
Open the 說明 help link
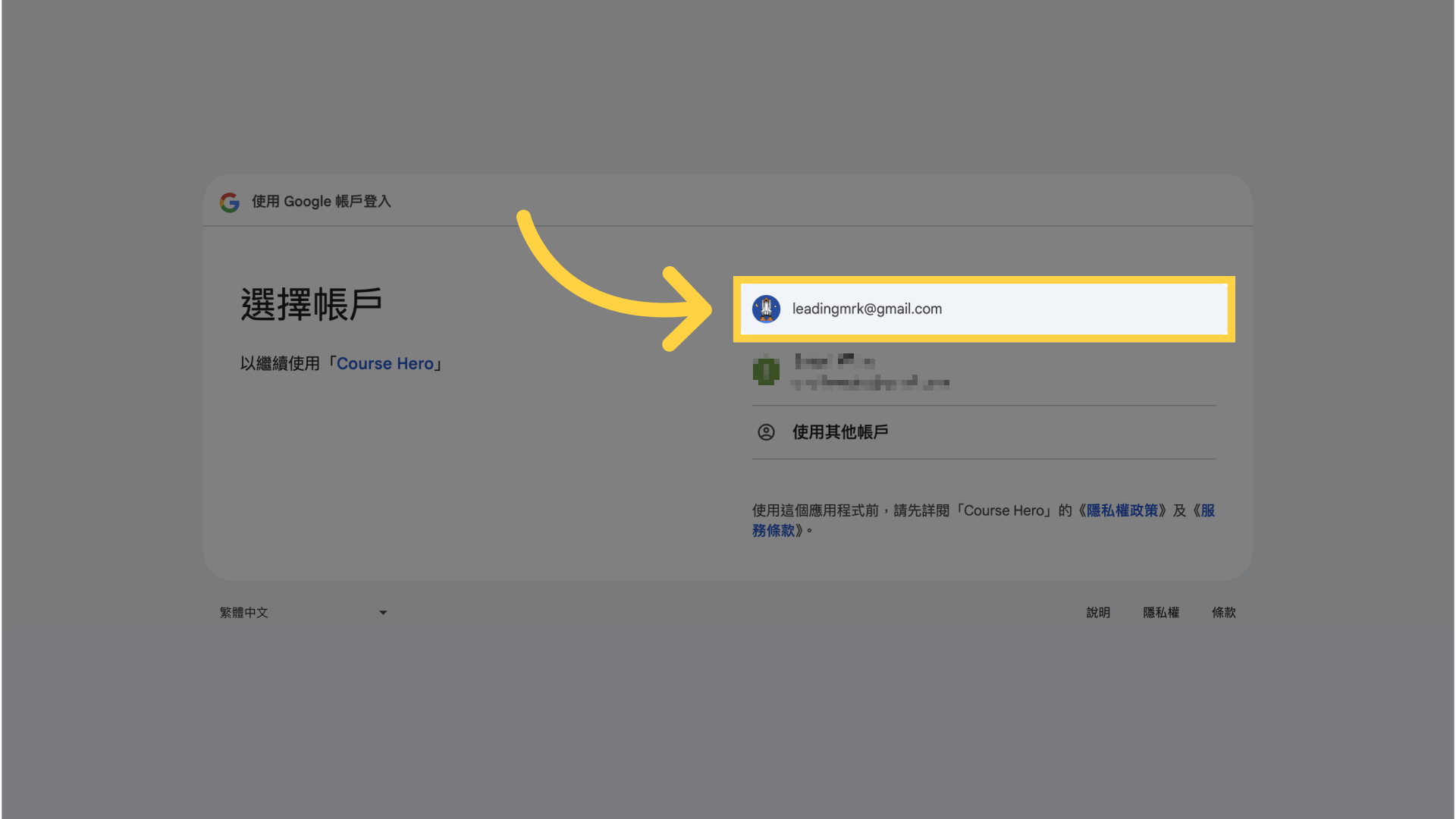(x=1098, y=613)
